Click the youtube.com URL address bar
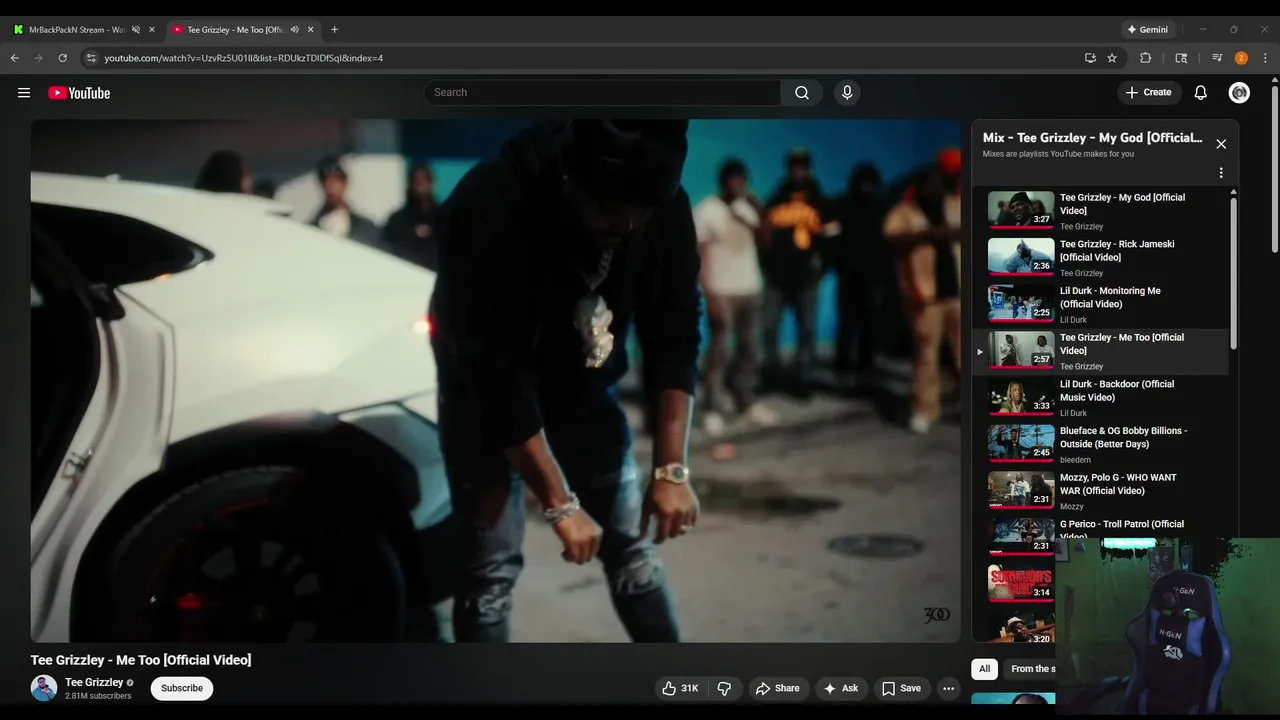This screenshot has width=1280, height=720. [x=244, y=58]
